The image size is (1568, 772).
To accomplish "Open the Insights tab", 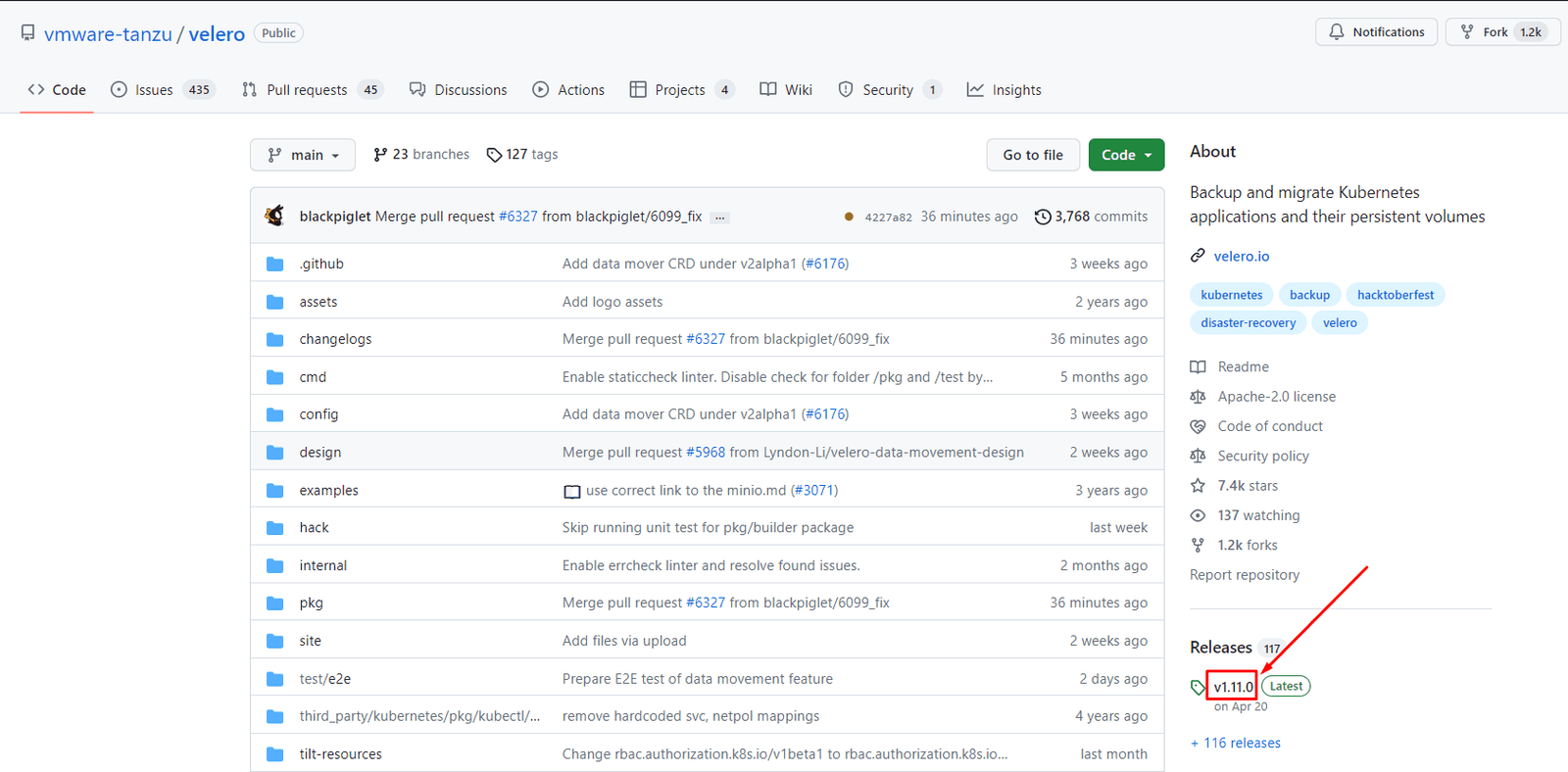I will point(1004,90).
